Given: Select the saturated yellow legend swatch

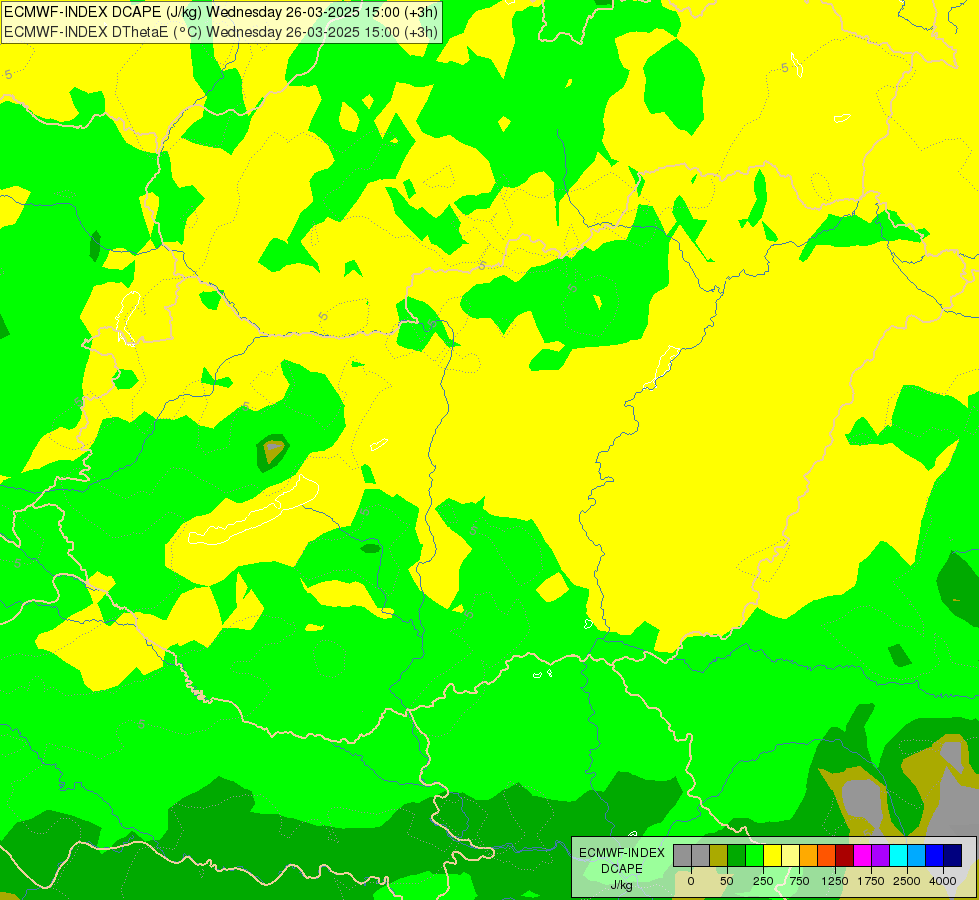Looking at the screenshot, I should click(x=772, y=855).
